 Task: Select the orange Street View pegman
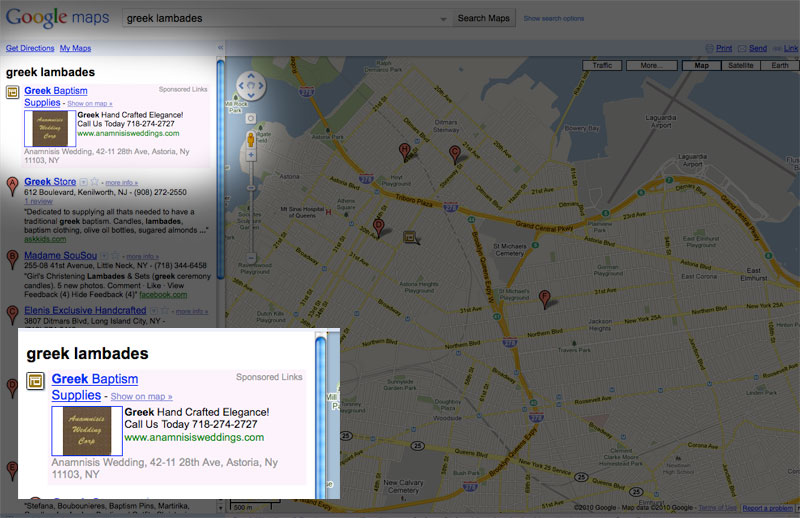point(251,139)
